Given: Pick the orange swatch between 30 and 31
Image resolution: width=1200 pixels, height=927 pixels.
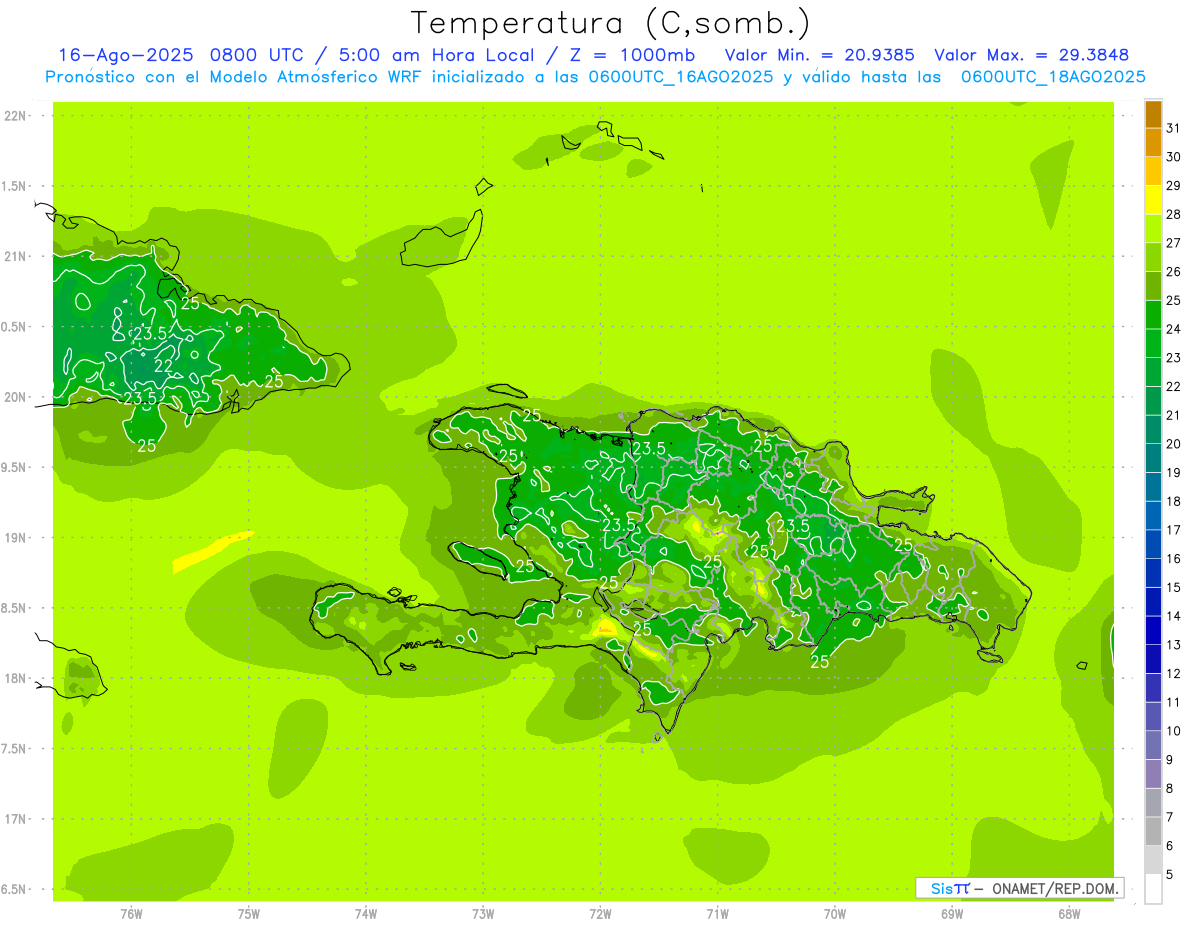Looking at the screenshot, I should 1153,142.
